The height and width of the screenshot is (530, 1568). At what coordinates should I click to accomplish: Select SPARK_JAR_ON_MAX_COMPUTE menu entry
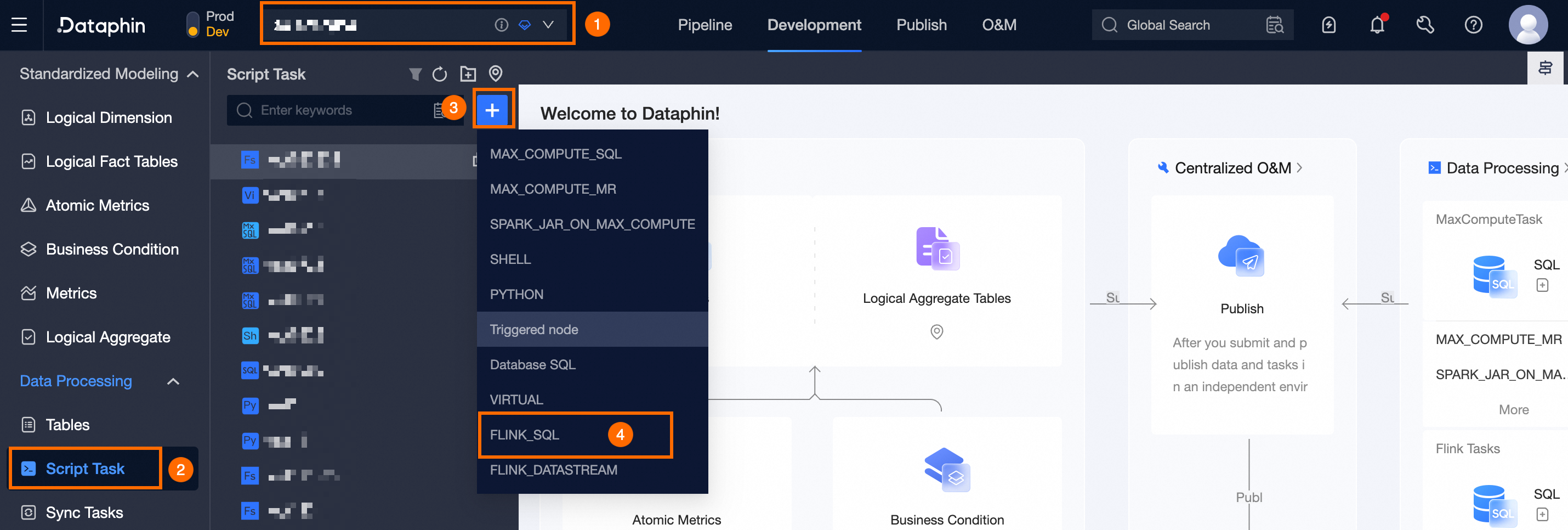point(592,224)
